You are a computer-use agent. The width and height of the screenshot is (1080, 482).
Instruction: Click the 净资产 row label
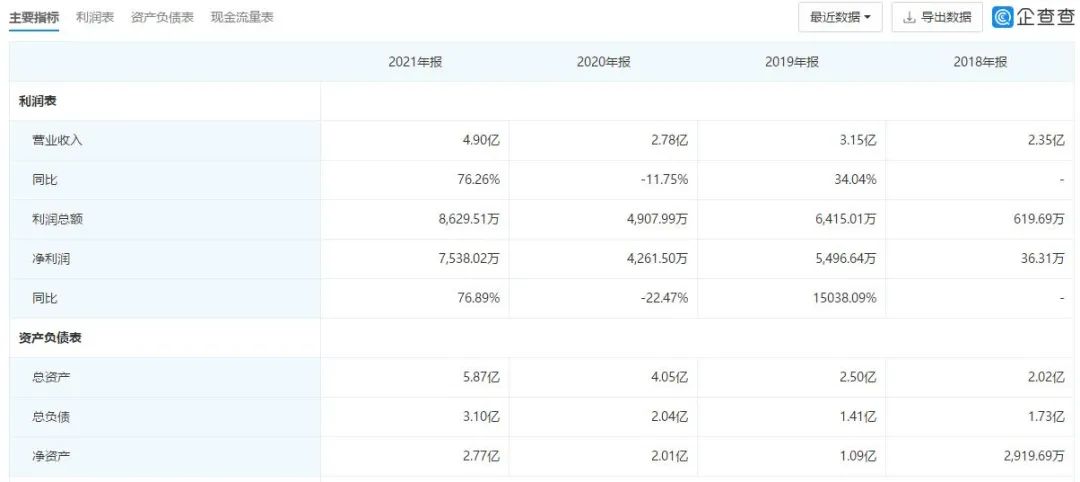click(x=51, y=456)
